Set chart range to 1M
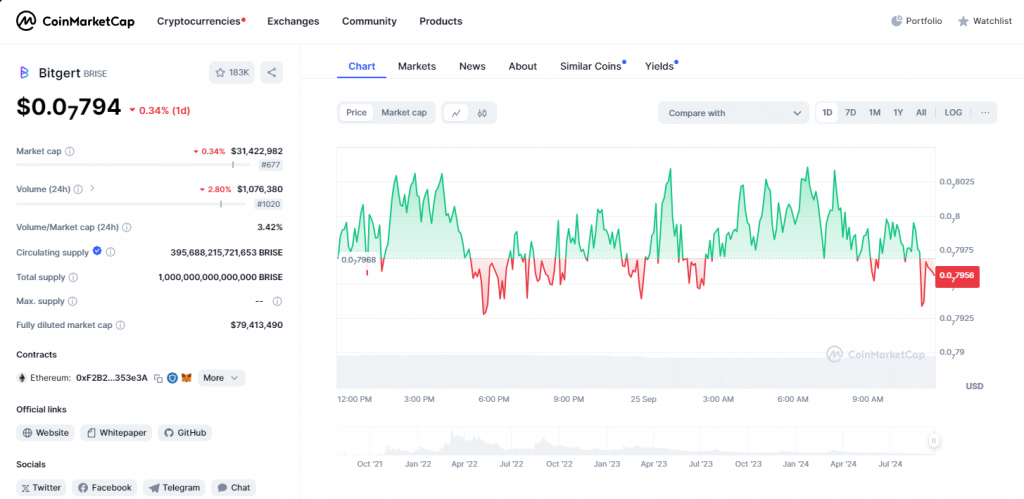This screenshot has height=499, width=1024. pos(874,112)
